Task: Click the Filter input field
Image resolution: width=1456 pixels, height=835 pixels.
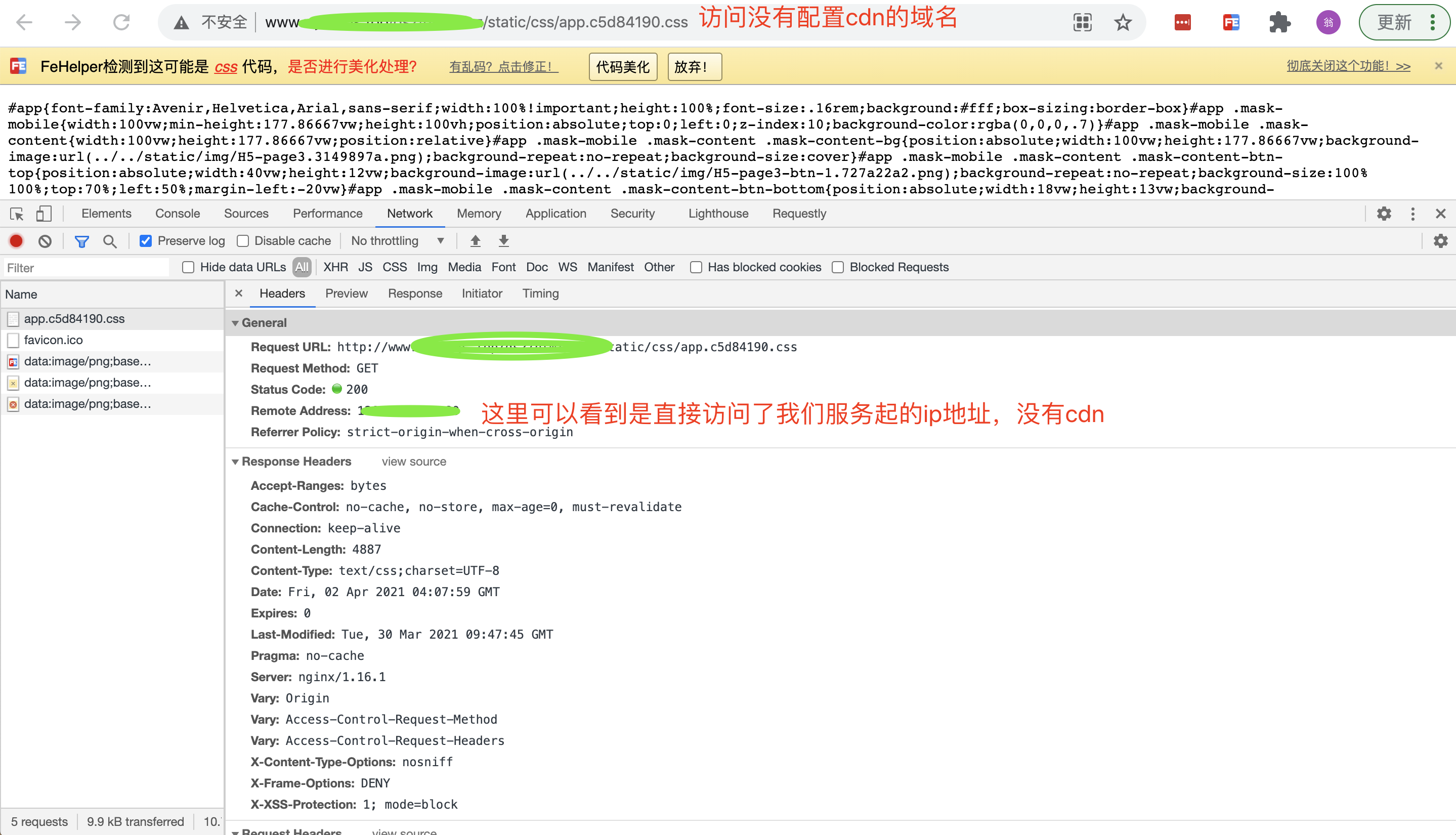Action: pos(86,268)
